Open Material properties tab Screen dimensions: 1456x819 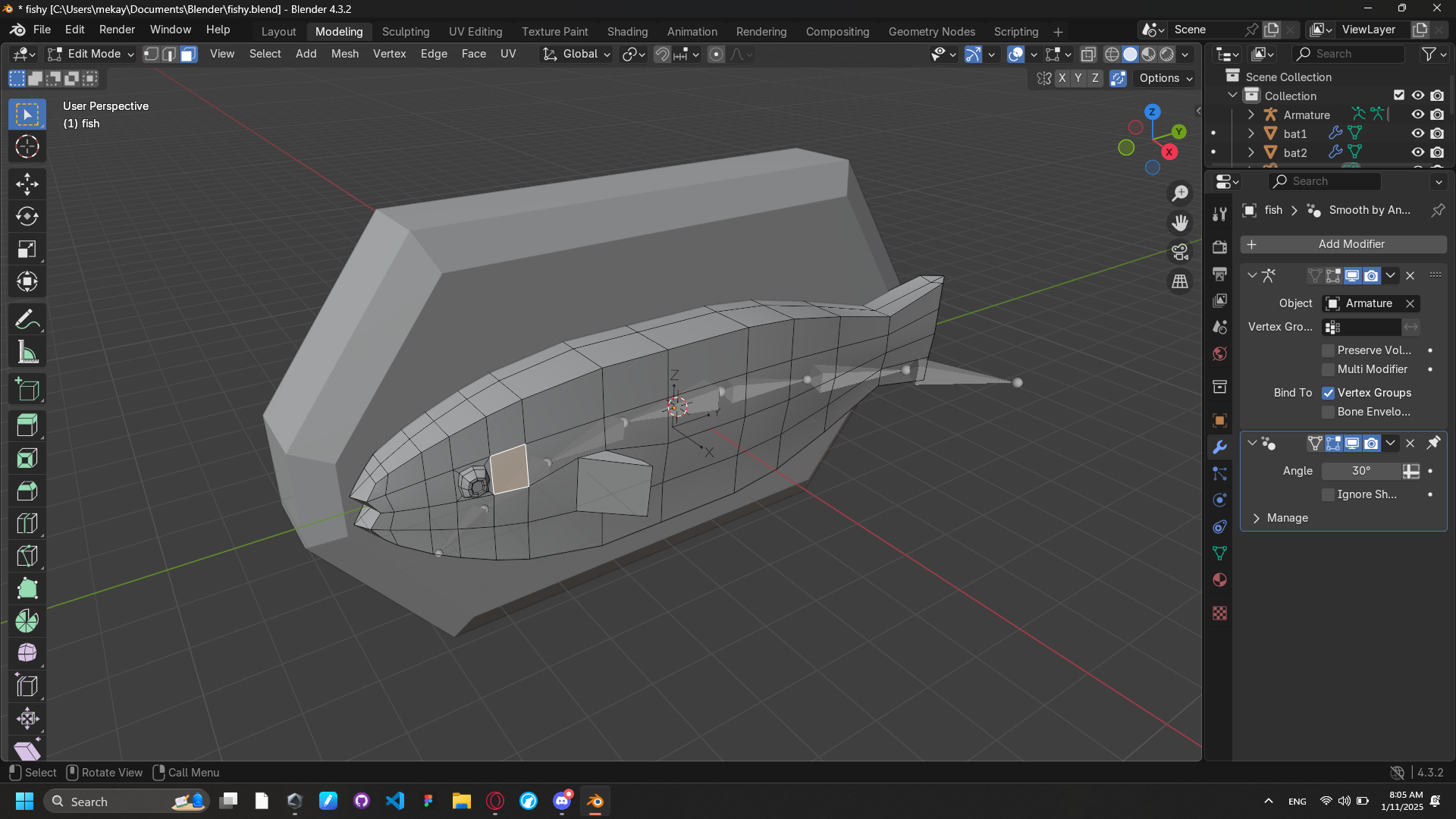click(1219, 580)
